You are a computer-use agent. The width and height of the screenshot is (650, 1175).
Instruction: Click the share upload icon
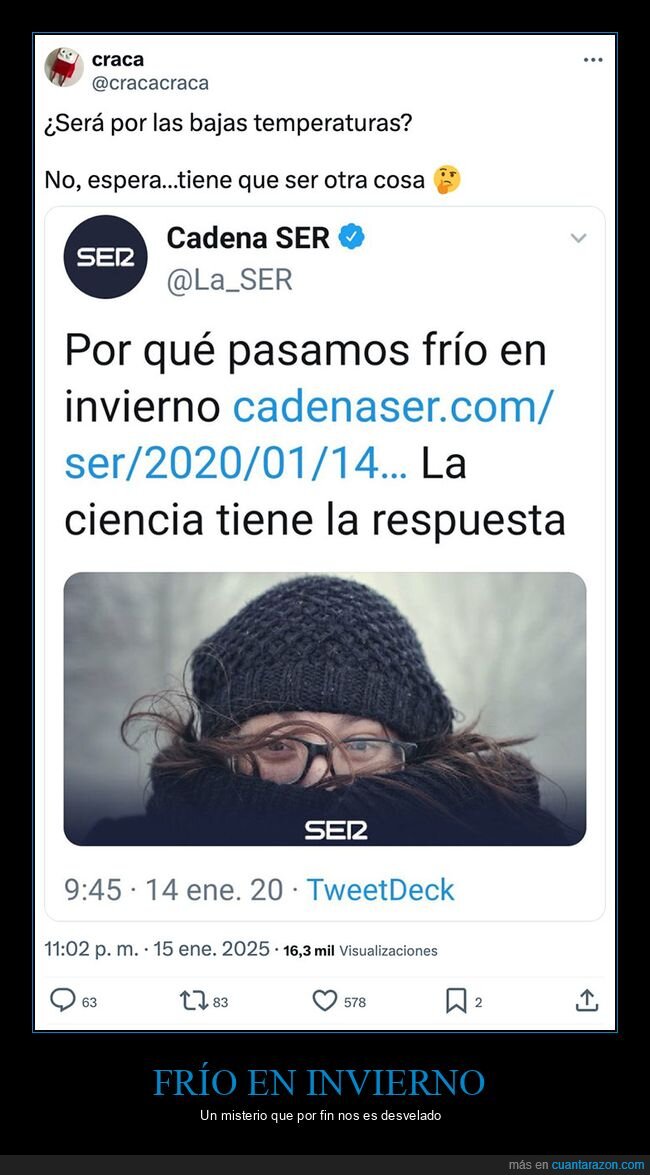point(587,1000)
